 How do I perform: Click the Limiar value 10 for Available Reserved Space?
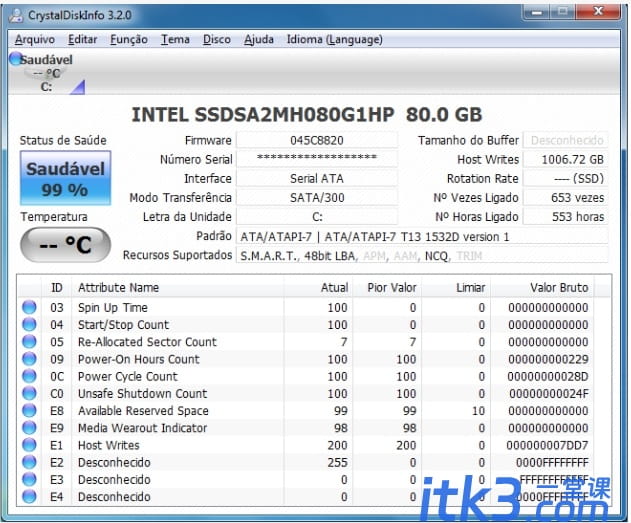478,410
